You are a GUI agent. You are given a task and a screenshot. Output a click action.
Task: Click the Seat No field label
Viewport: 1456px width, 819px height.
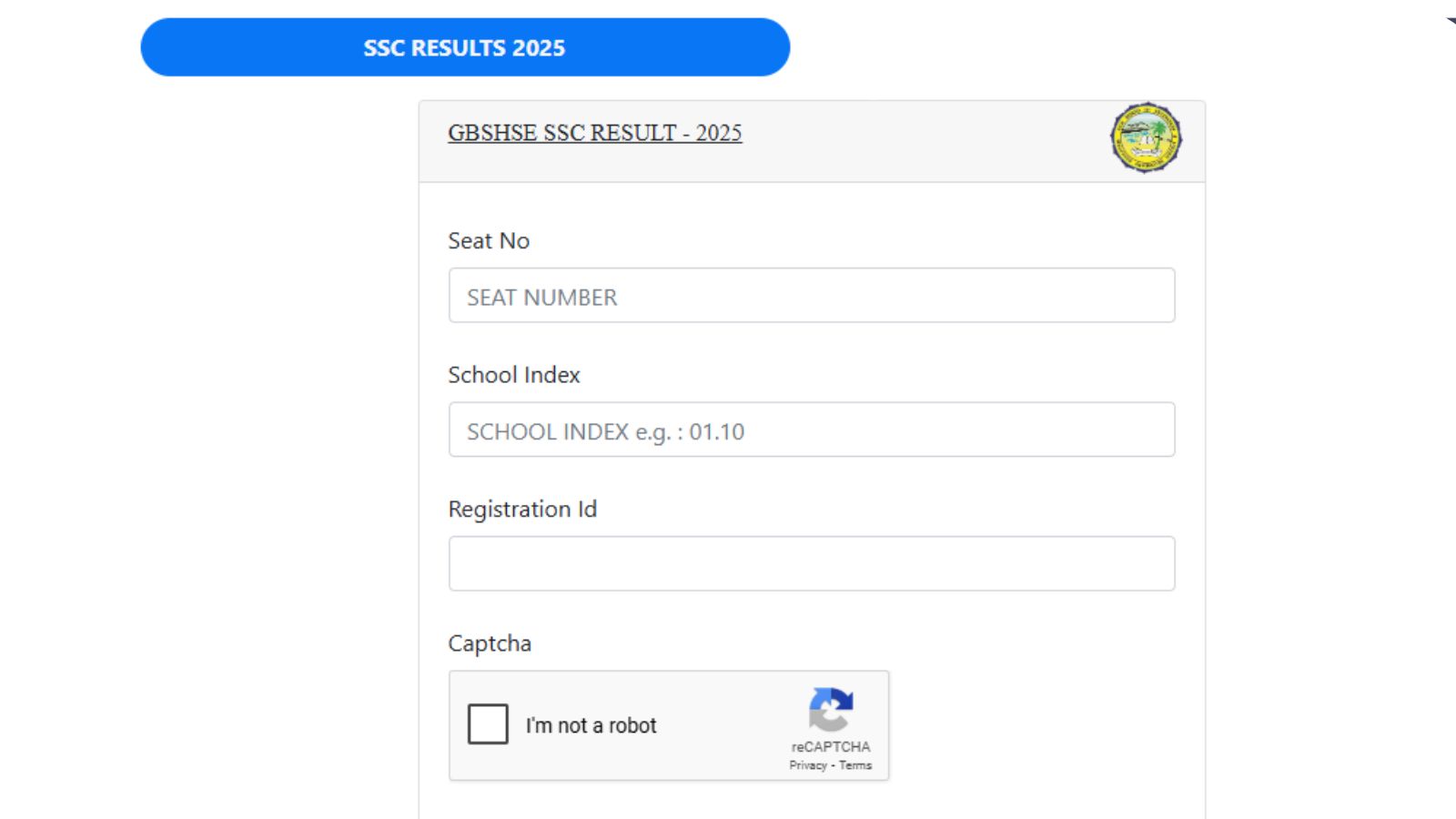489,241
